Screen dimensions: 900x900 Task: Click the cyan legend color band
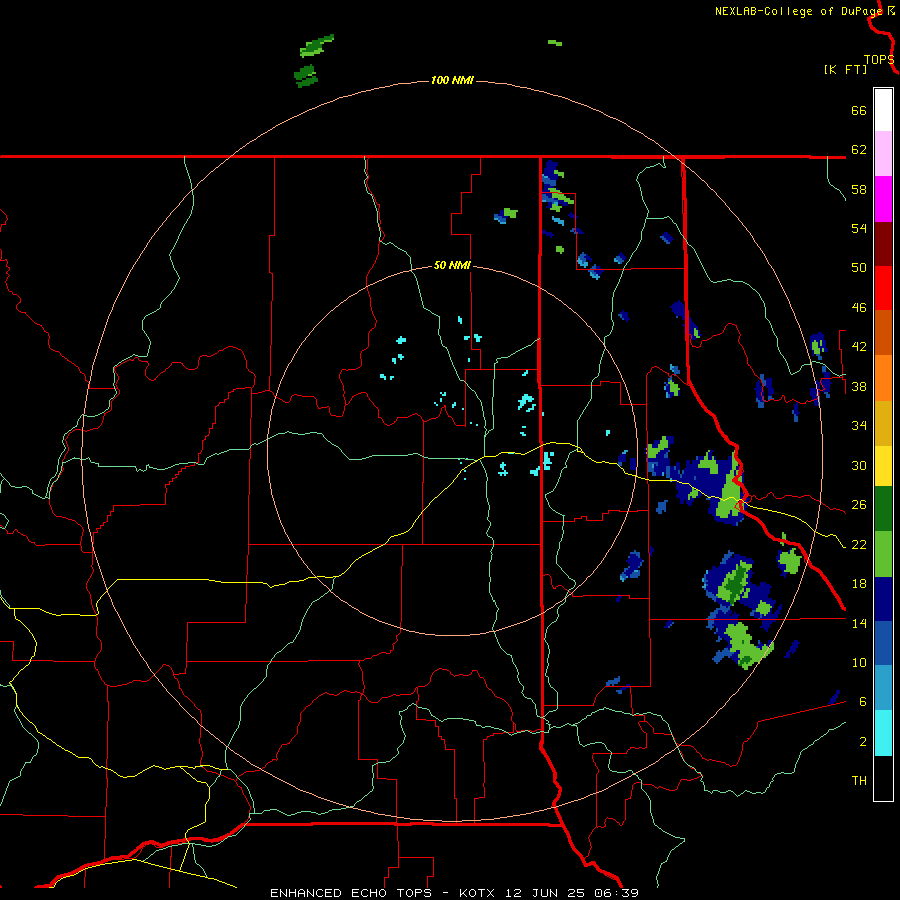883,733
